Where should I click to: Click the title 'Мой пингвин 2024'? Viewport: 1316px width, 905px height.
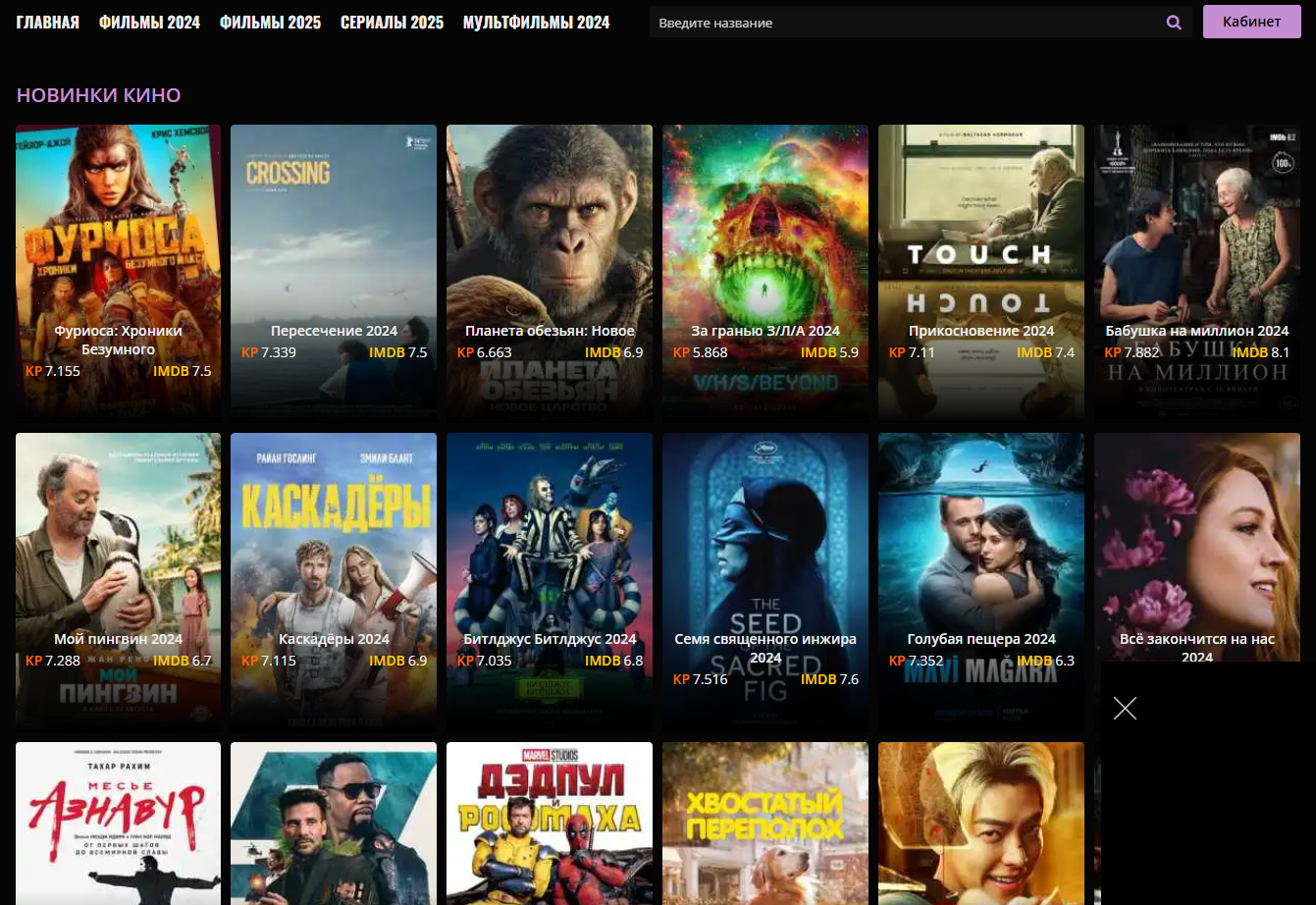pyautogui.click(x=118, y=639)
